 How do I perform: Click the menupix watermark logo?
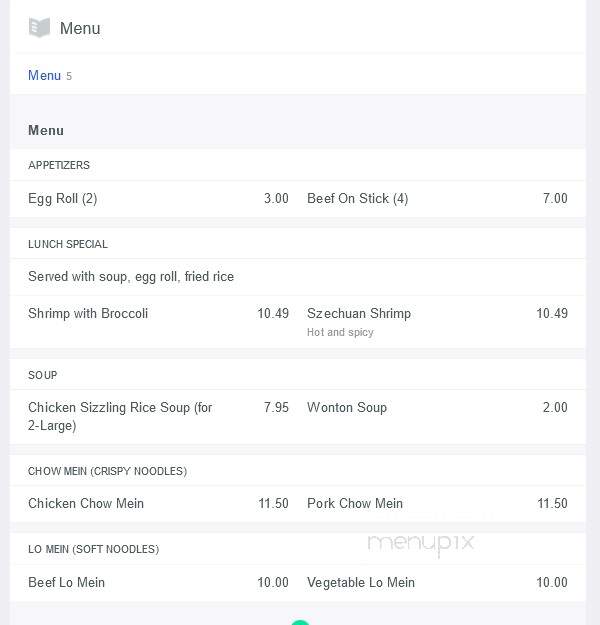click(421, 544)
